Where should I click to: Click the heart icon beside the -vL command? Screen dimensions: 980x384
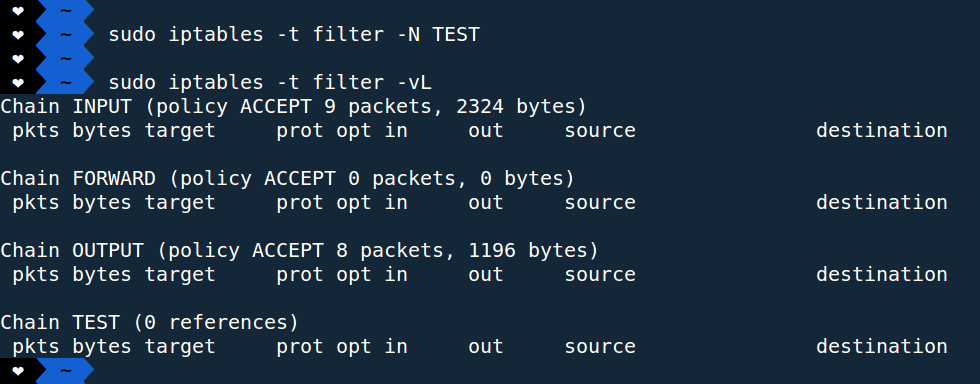coord(18,83)
